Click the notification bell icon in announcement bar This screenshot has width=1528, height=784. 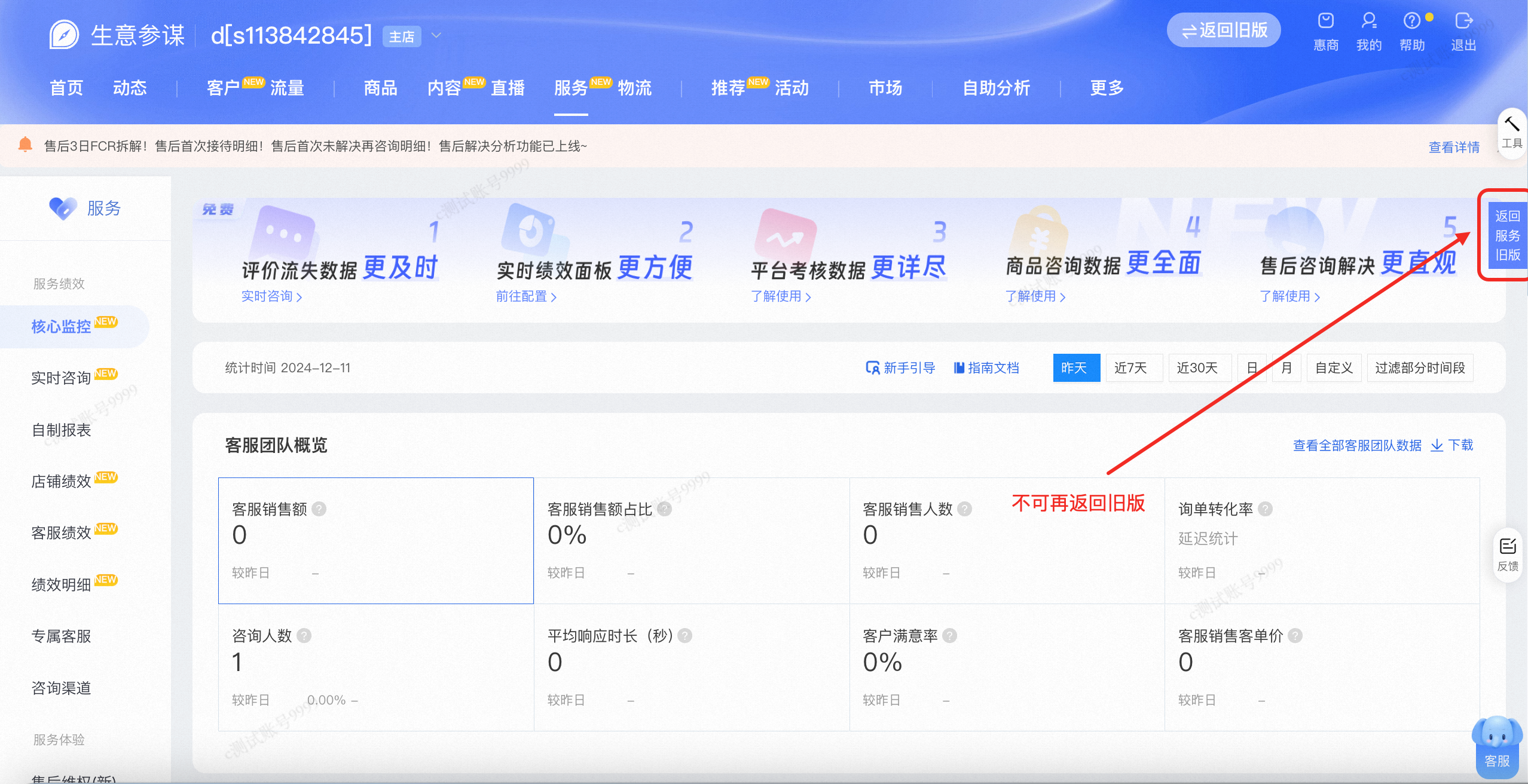(25, 145)
